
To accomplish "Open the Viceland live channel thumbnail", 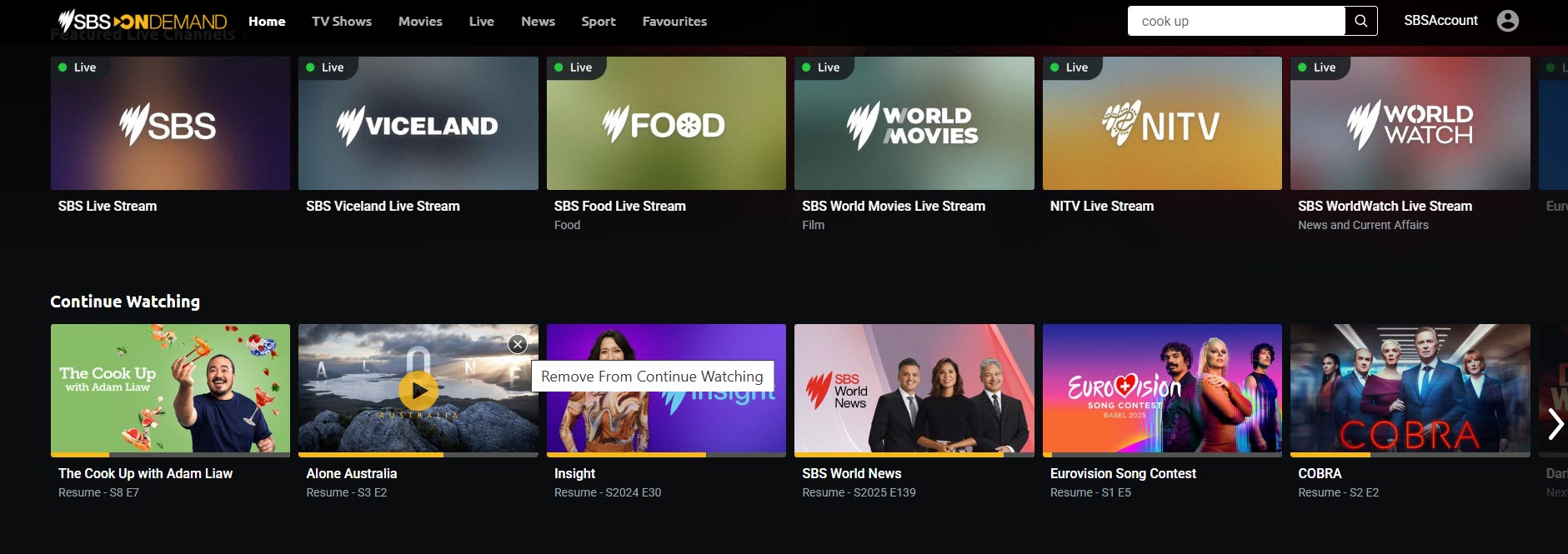I will [x=418, y=123].
